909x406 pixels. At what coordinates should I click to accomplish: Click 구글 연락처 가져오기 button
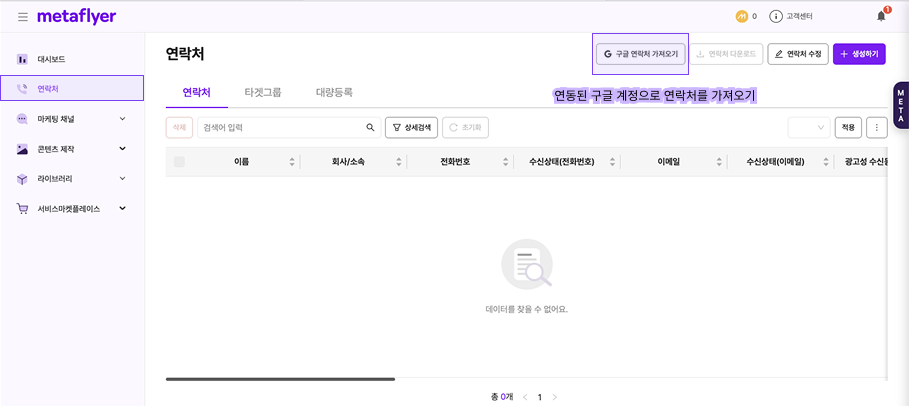[x=640, y=54]
